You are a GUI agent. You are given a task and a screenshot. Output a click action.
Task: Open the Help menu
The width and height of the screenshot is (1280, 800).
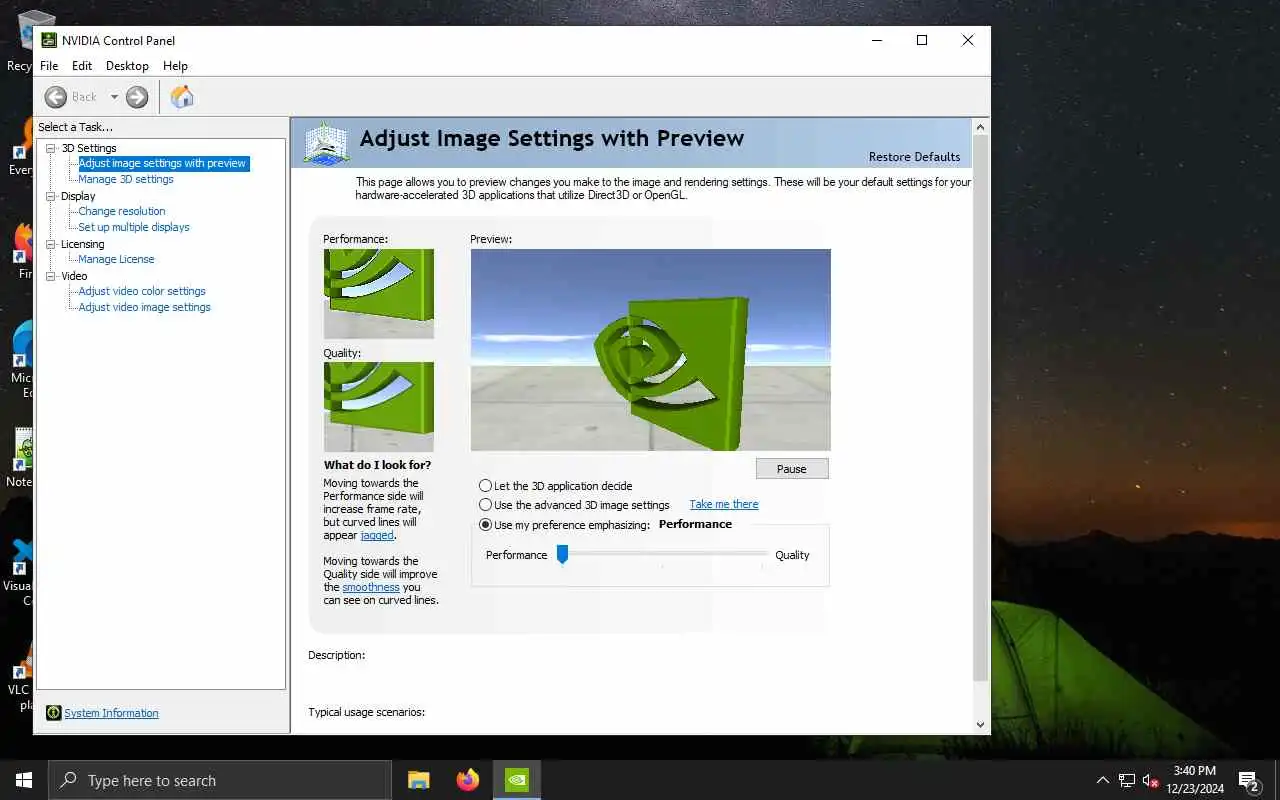click(x=175, y=66)
